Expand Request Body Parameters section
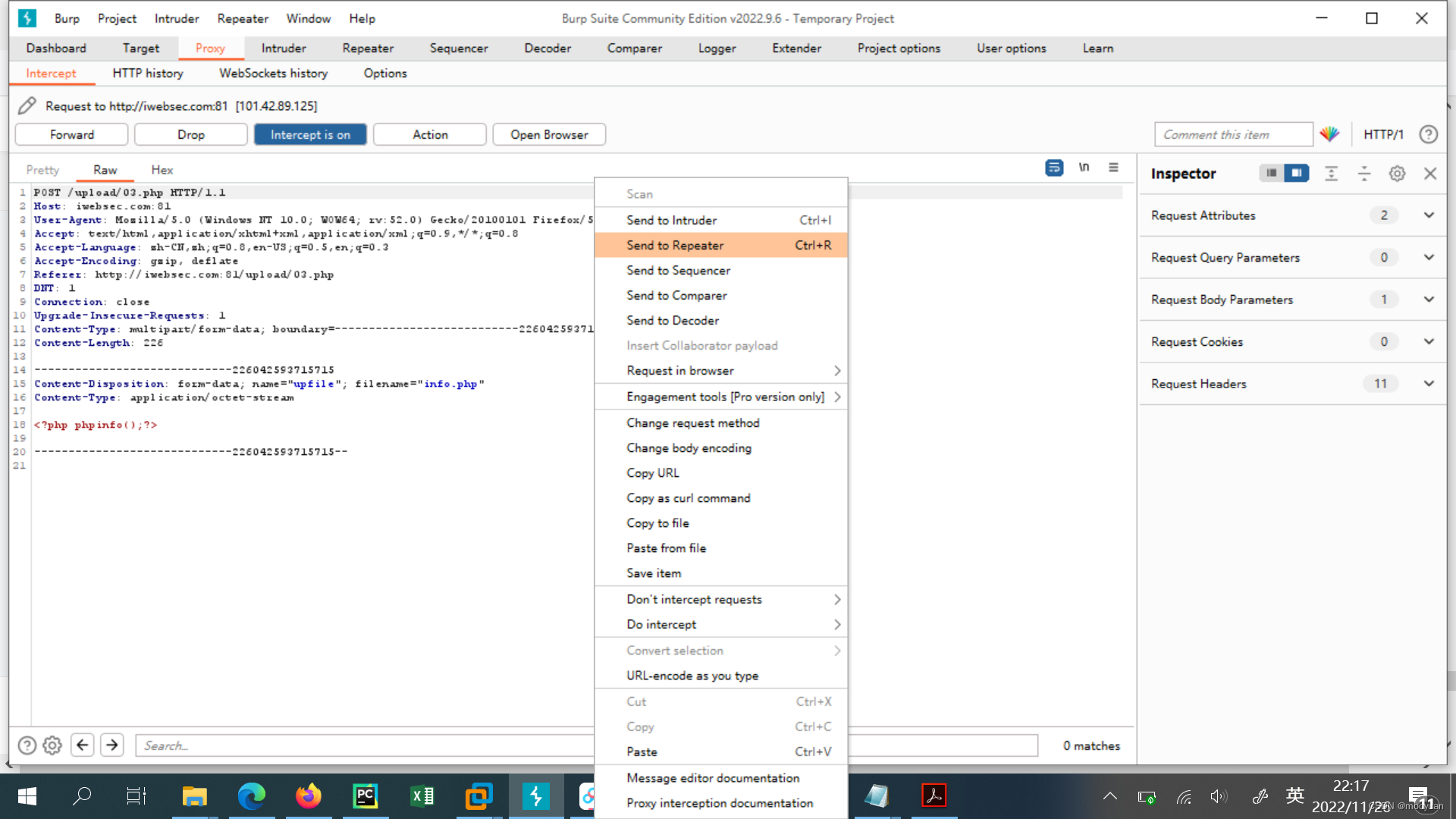Screen dimensions: 1456x819 (1429, 300)
